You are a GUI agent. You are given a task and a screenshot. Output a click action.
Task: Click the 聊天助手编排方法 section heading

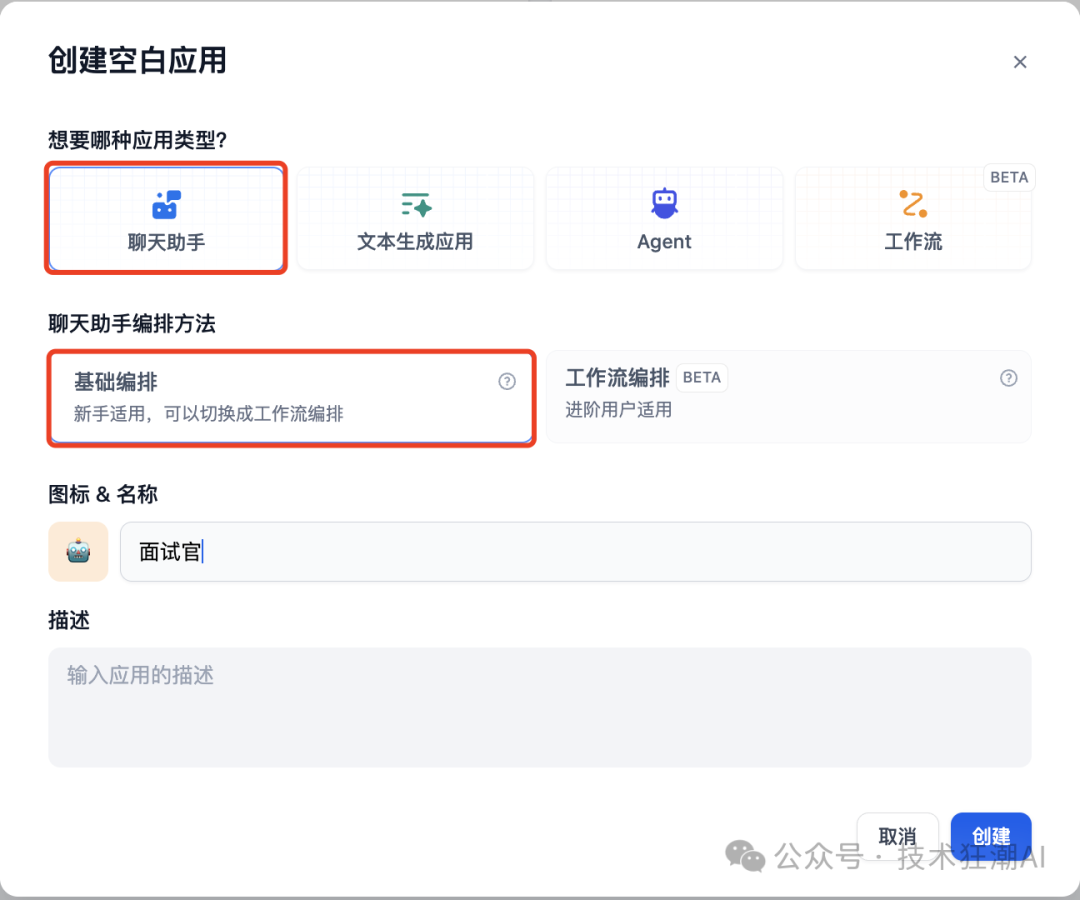132,324
